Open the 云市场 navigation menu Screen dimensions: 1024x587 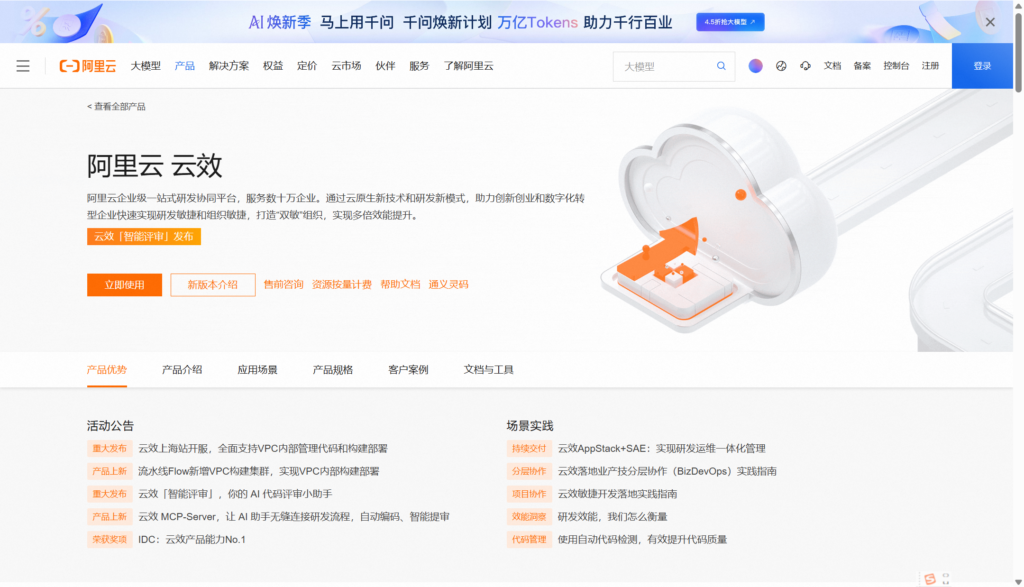click(346, 66)
